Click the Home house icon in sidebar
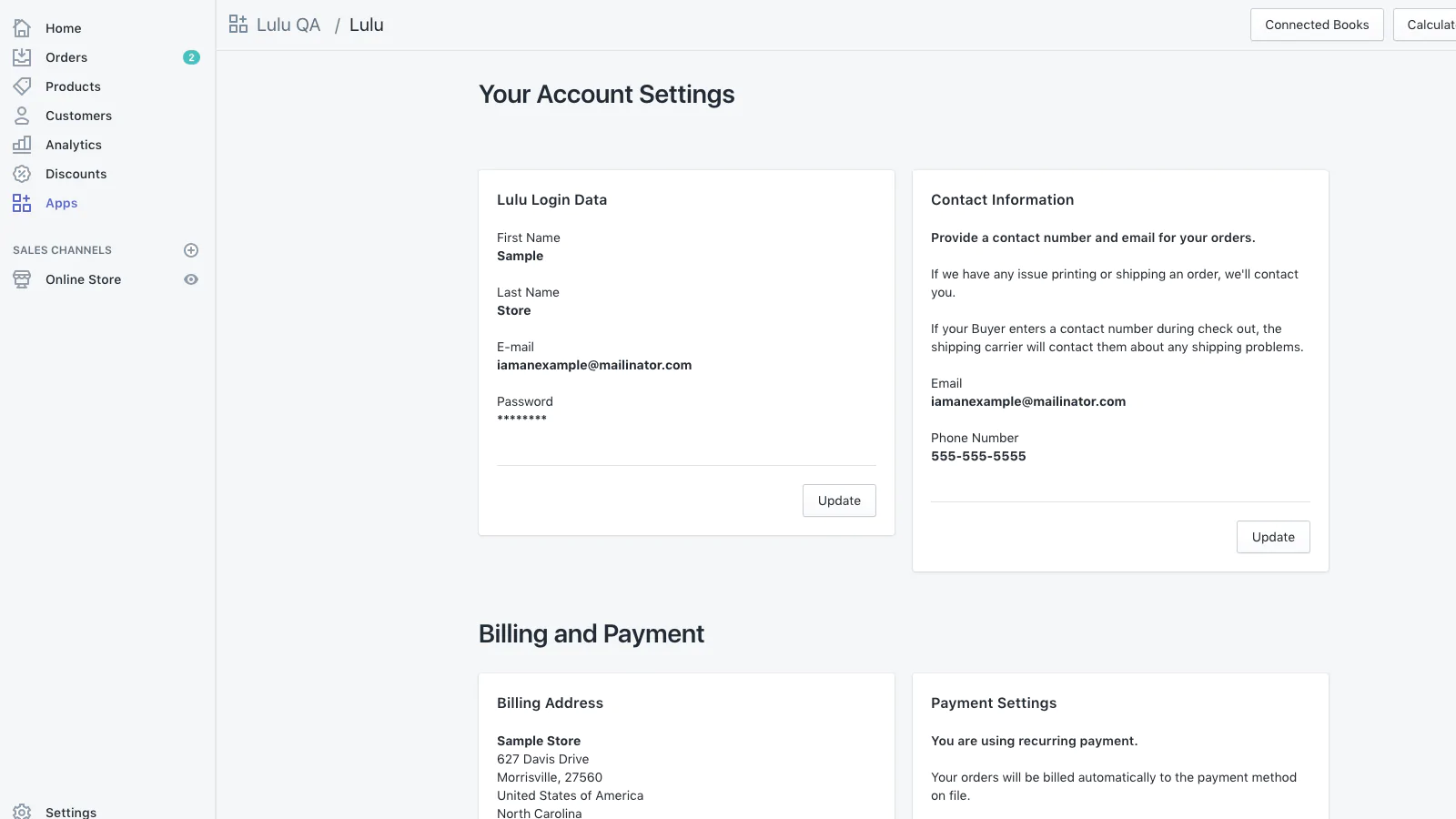 point(22,28)
